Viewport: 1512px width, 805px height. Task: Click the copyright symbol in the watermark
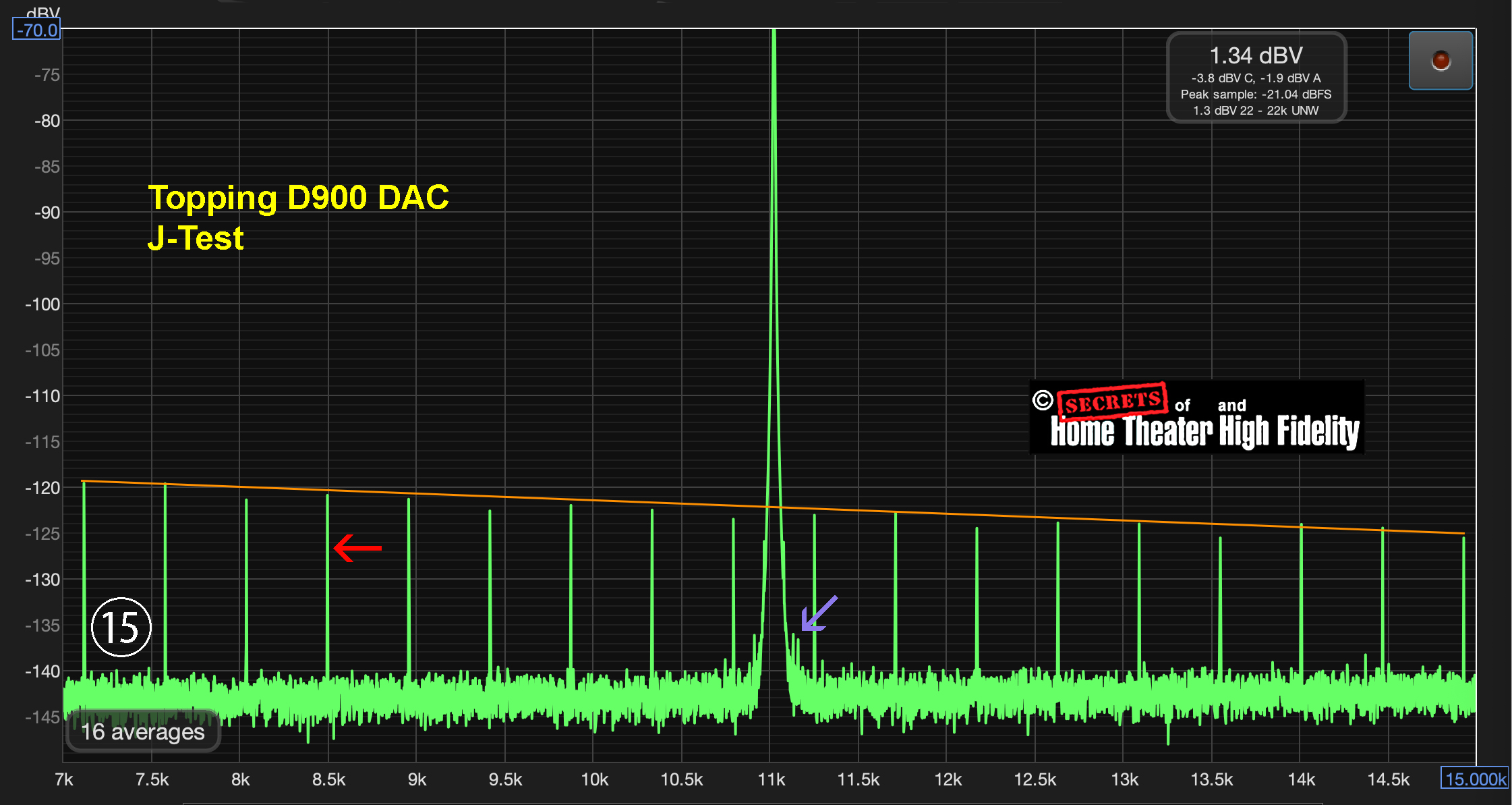click(x=1043, y=400)
